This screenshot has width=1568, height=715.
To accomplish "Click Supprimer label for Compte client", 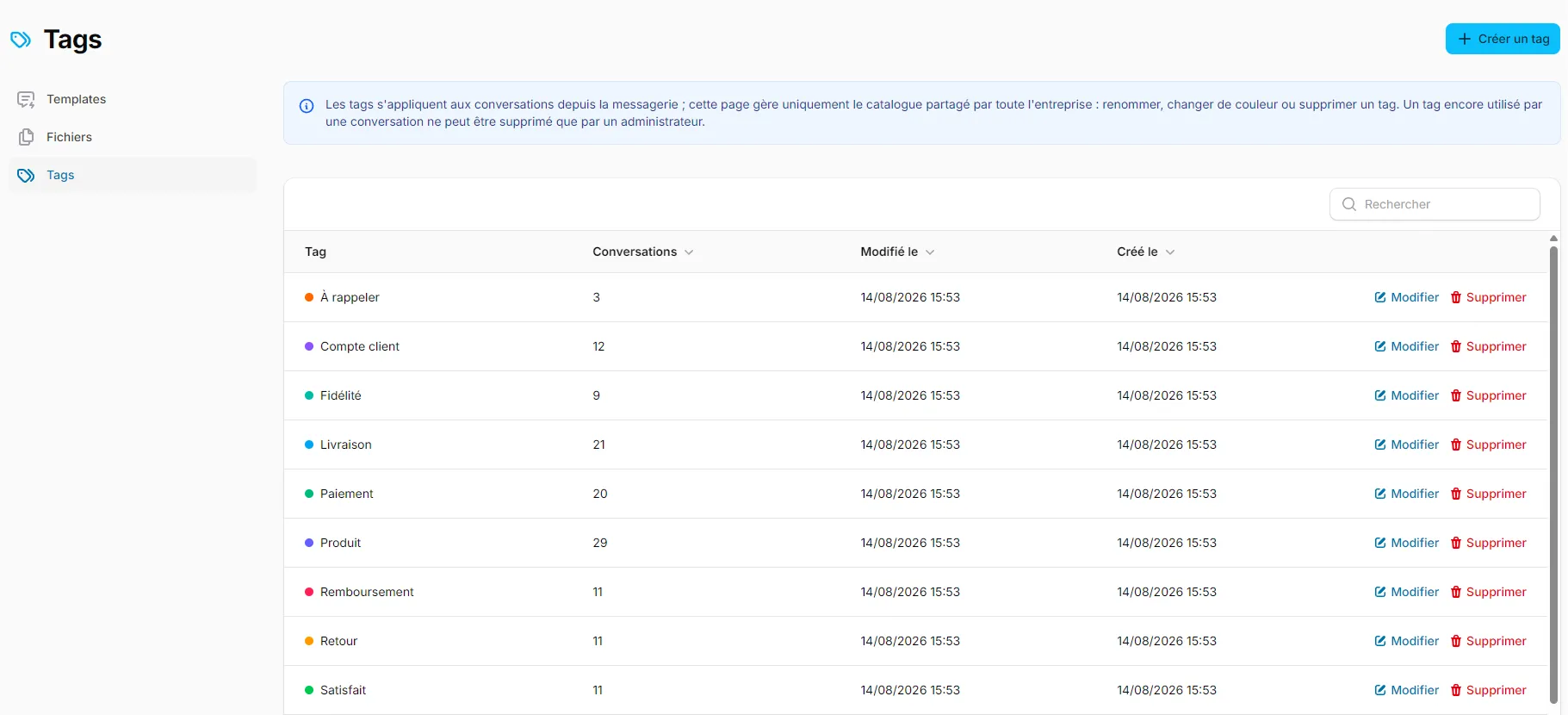I will tap(1497, 346).
